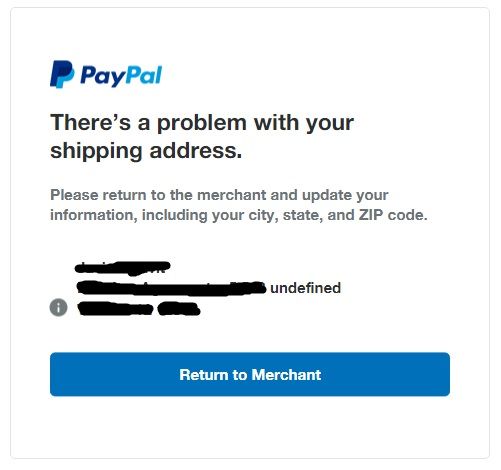This screenshot has width=501, height=470.
Task: Click the Return to Merchant button
Action: (x=250, y=374)
